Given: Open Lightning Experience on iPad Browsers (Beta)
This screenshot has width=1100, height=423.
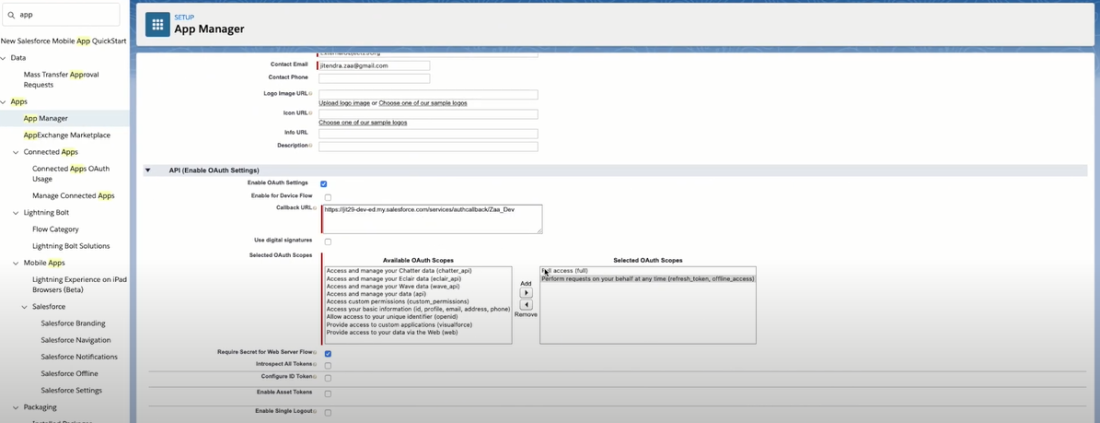Looking at the screenshot, I should coord(79,283).
